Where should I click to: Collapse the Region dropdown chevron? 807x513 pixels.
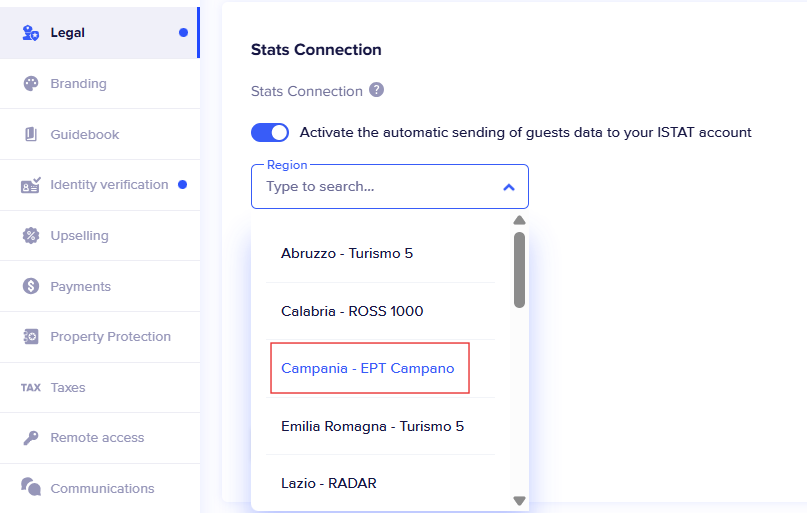[508, 187]
